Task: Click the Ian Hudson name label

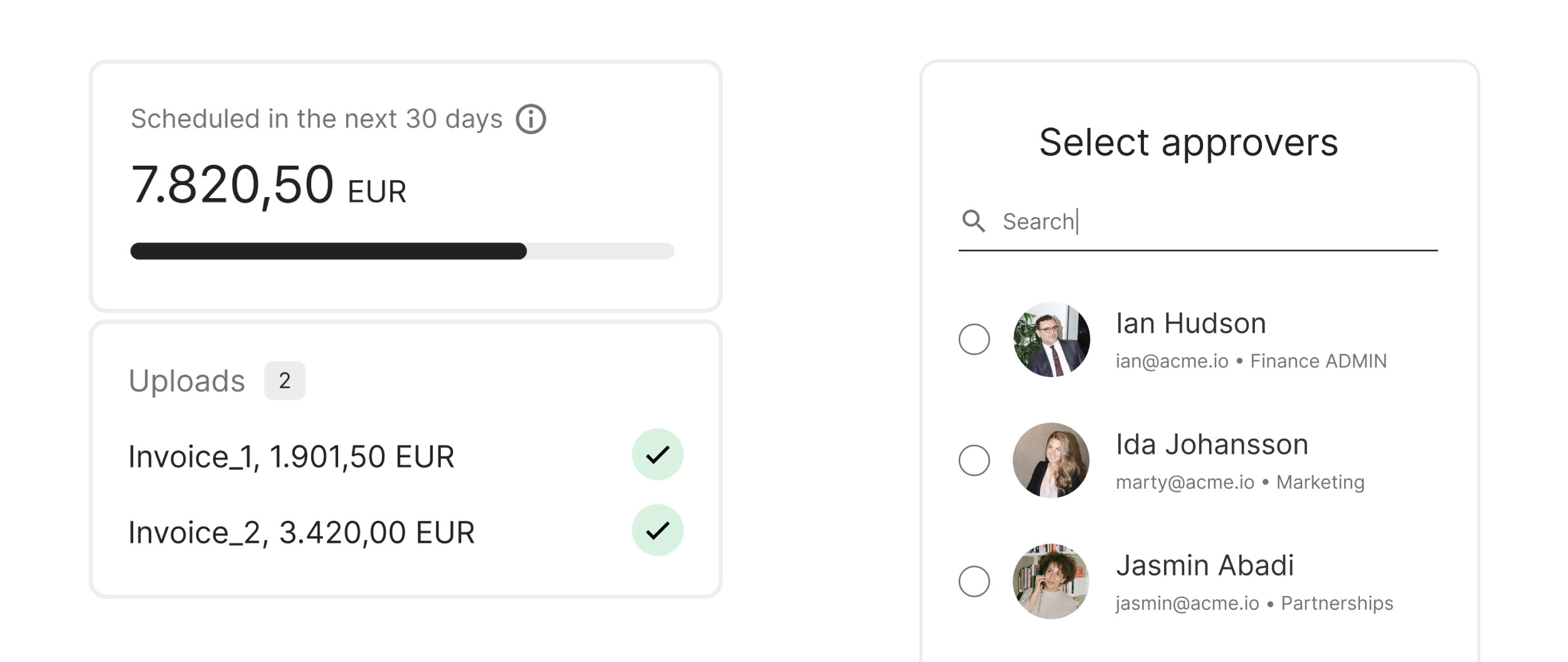Action: coord(1190,324)
